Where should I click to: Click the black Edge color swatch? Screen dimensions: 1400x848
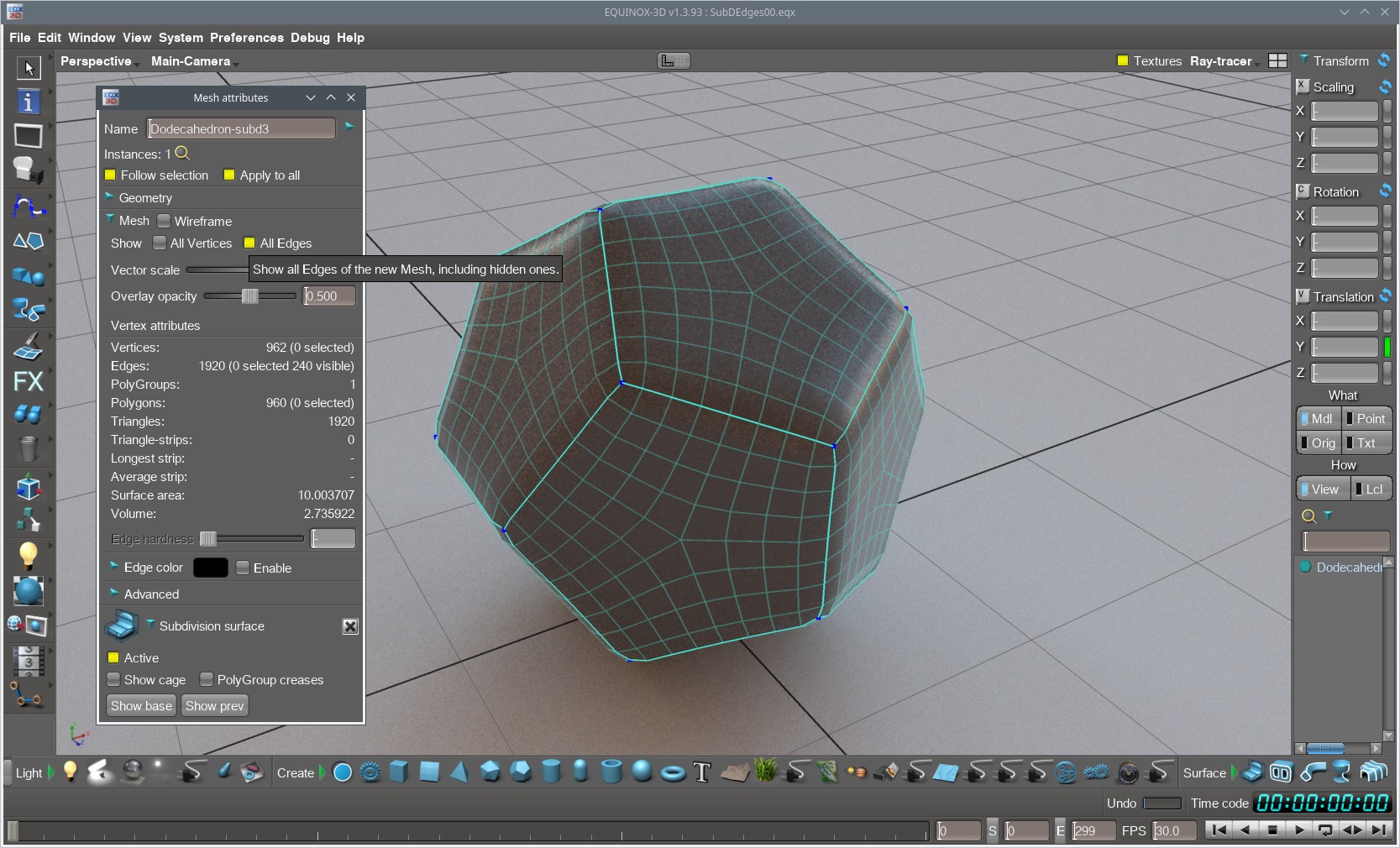tap(210, 568)
